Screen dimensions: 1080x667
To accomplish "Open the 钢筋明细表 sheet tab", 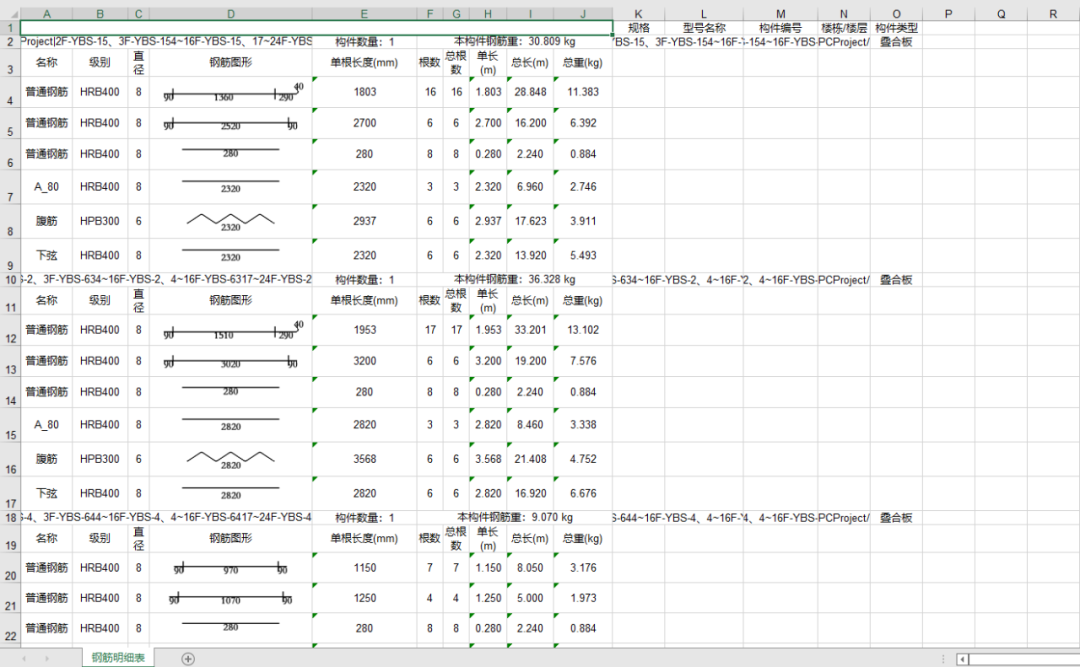I will tap(118, 658).
